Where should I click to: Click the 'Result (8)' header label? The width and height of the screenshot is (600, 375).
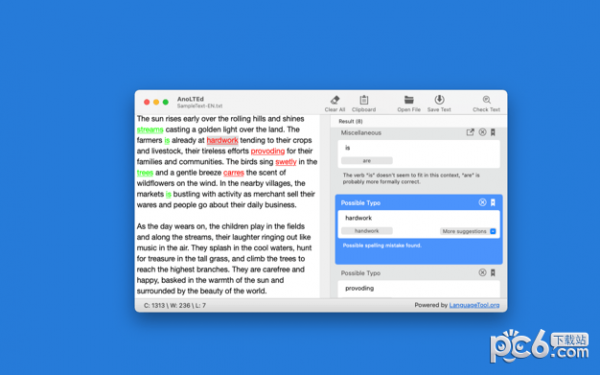pyautogui.click(x=351, y=121)
